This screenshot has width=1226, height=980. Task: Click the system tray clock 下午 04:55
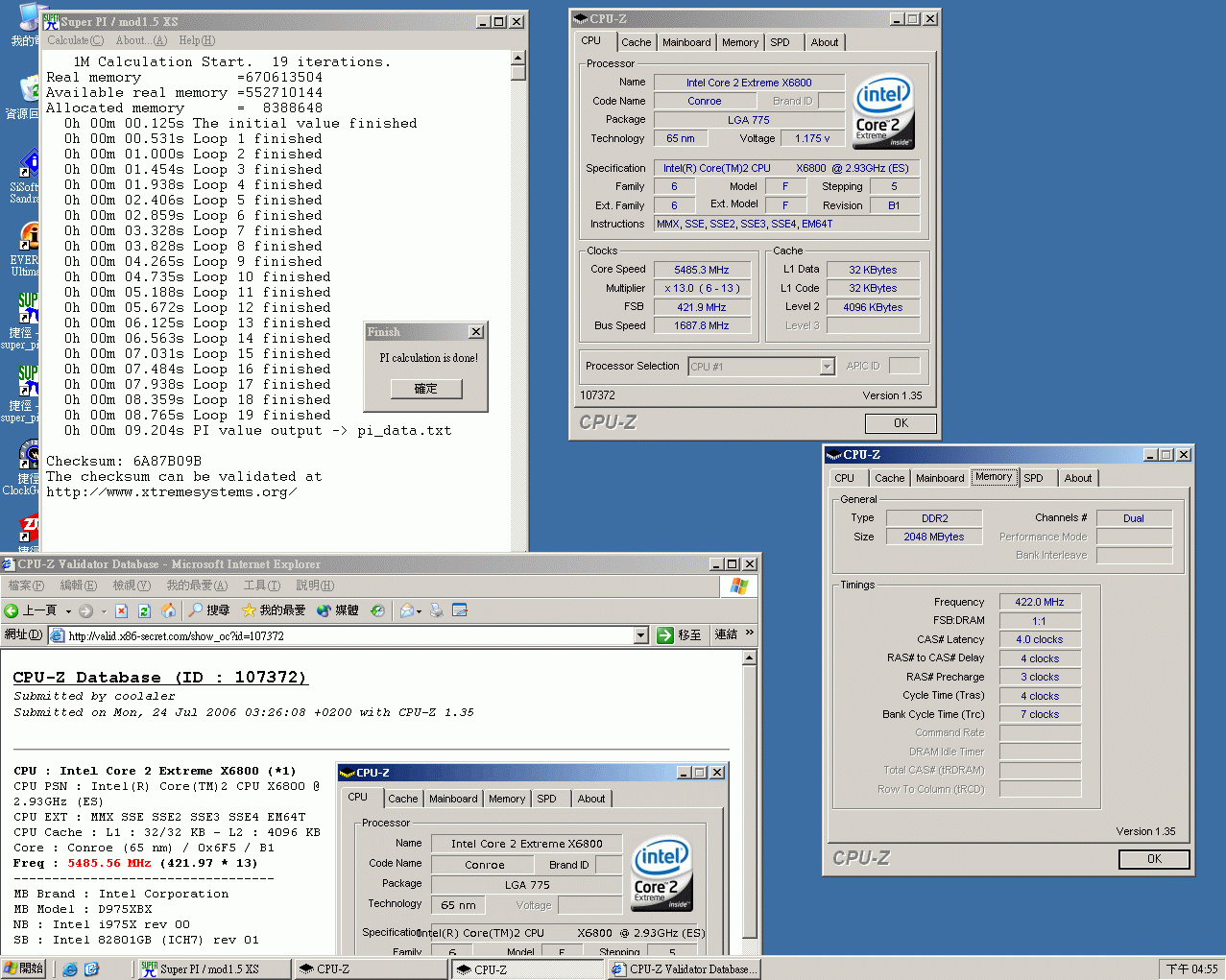(x=1191, y=969)
